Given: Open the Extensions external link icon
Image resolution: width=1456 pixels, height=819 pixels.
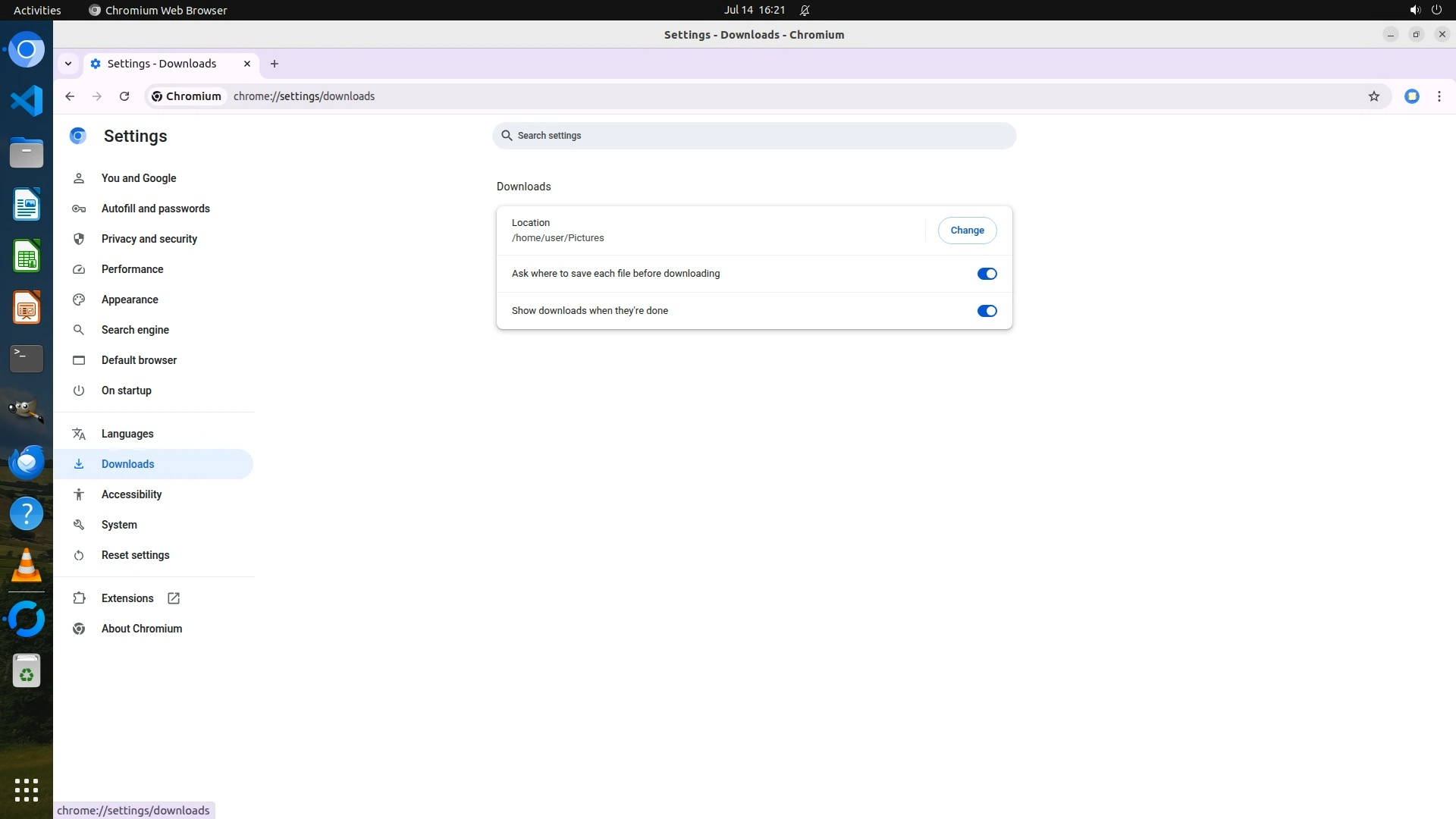Looking at the screenshot, I should click(174, 598).
